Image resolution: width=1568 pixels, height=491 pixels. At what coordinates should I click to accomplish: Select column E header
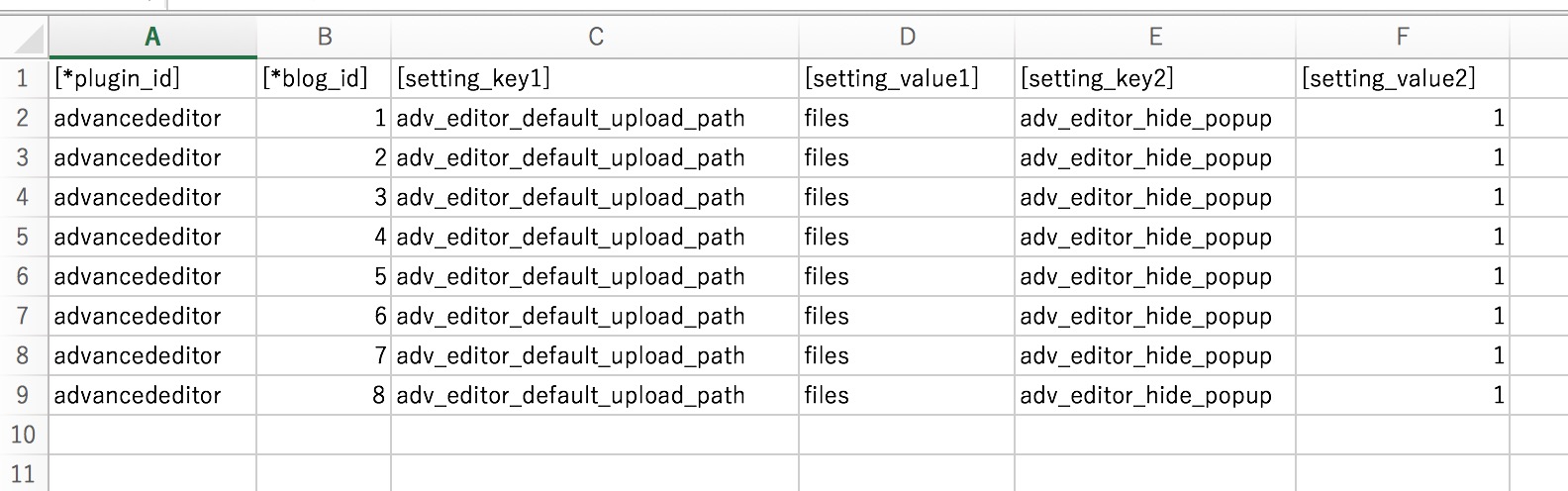coord(1155,38)
